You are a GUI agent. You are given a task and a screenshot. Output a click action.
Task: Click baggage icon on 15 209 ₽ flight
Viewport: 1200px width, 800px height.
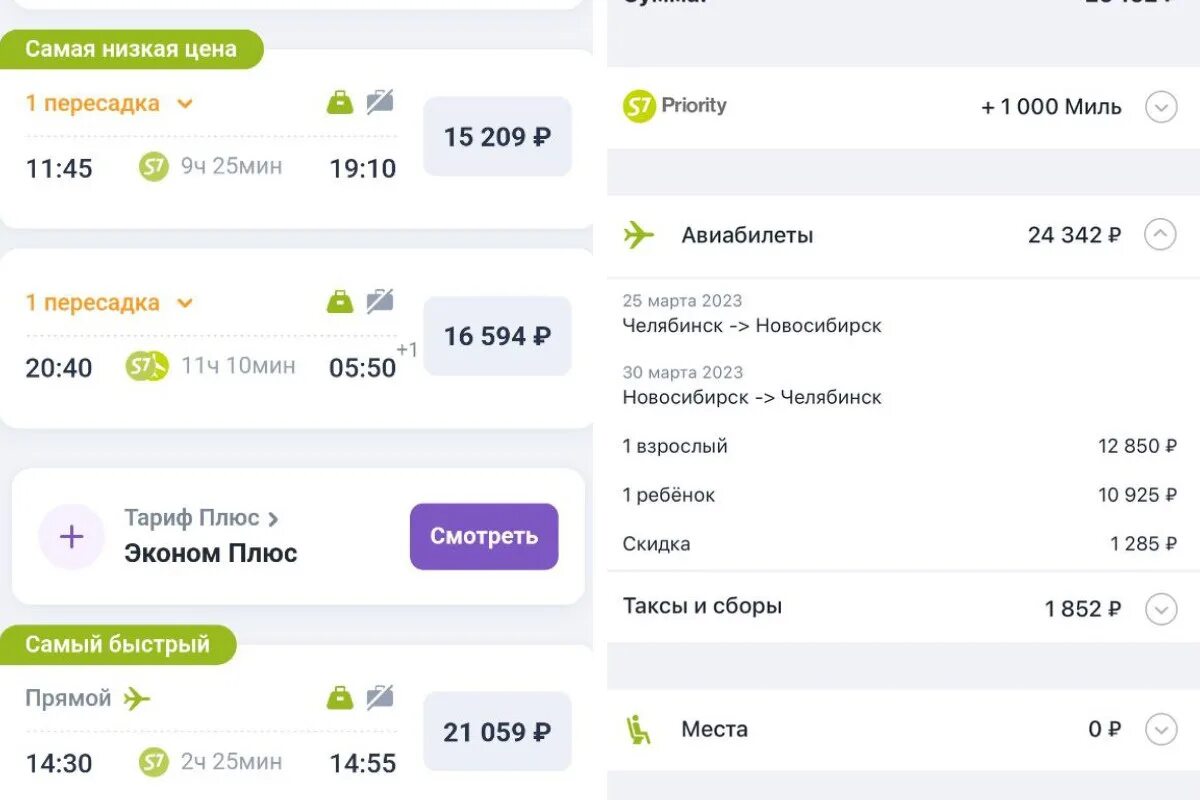point(340,101)
